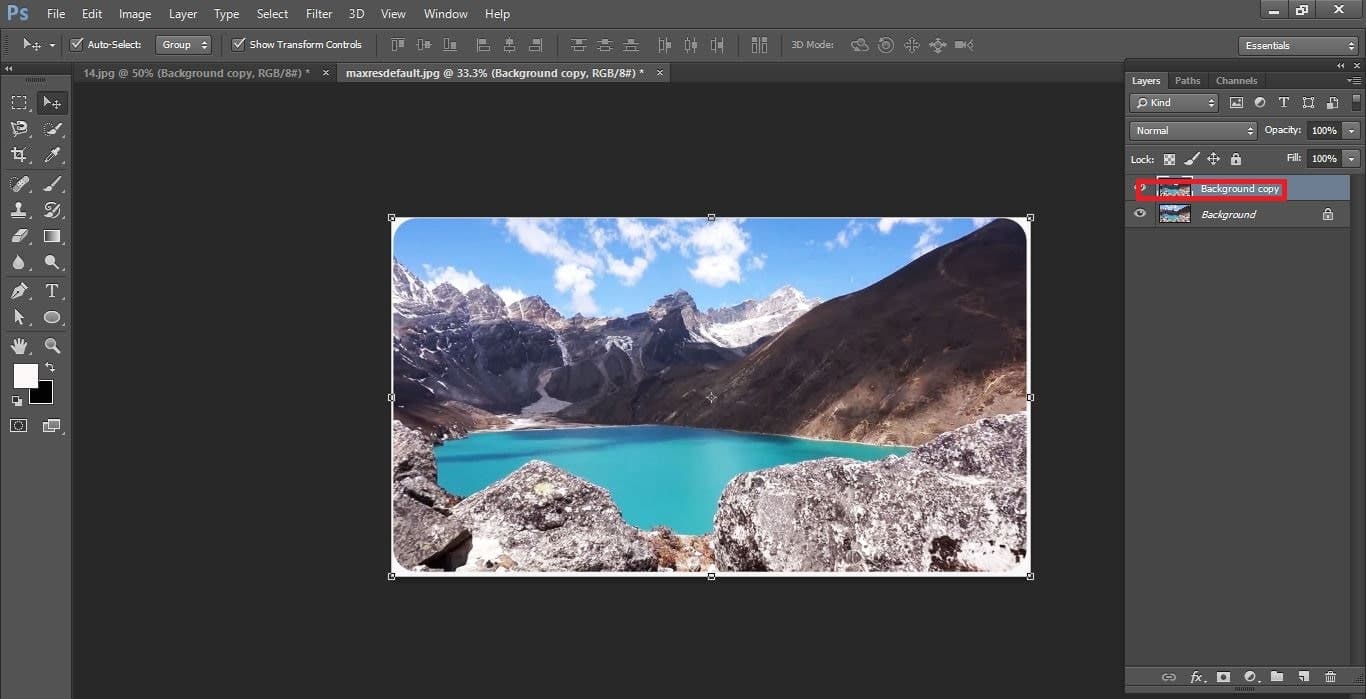The height and width of the screenshot is (699, 1366).
Task: Select the Move tool
Action: coord(52,102)
